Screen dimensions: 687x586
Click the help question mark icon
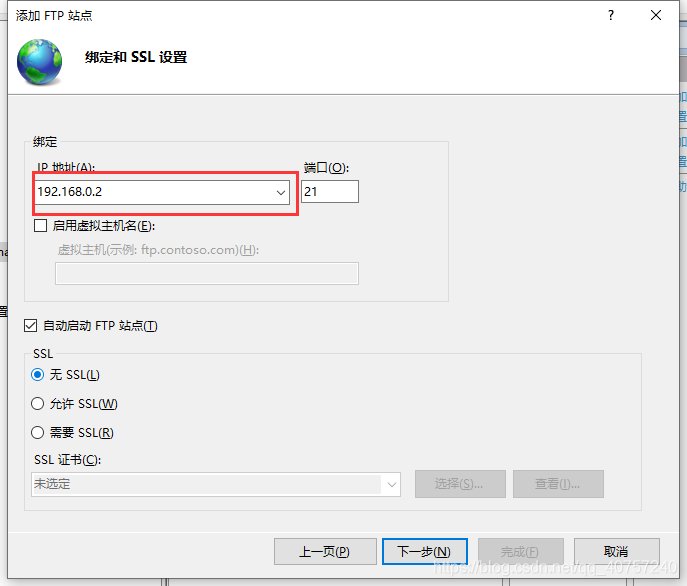pos(611,15)
